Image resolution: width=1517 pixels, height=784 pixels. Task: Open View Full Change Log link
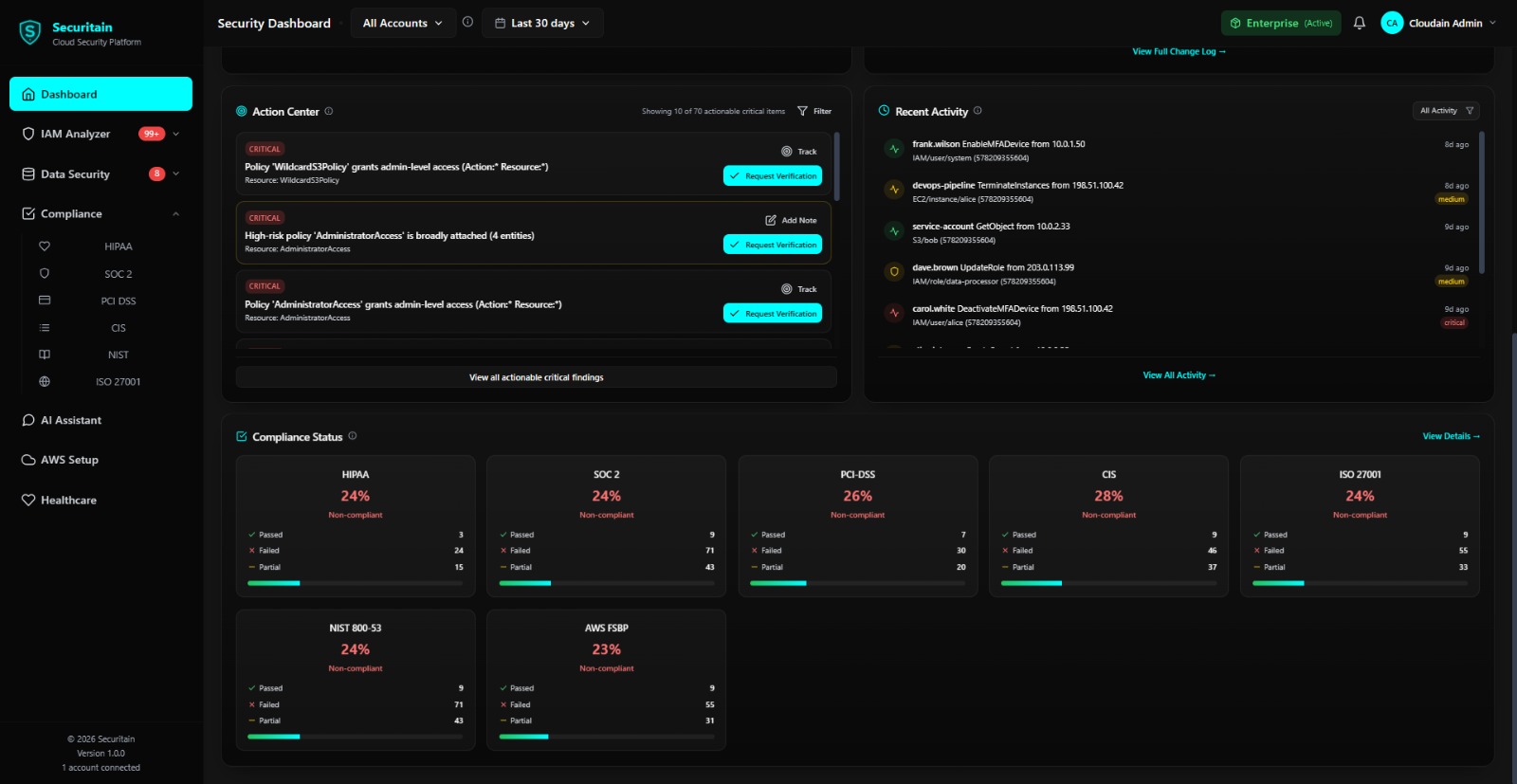pyautogui.click(x=1179, y=51)
